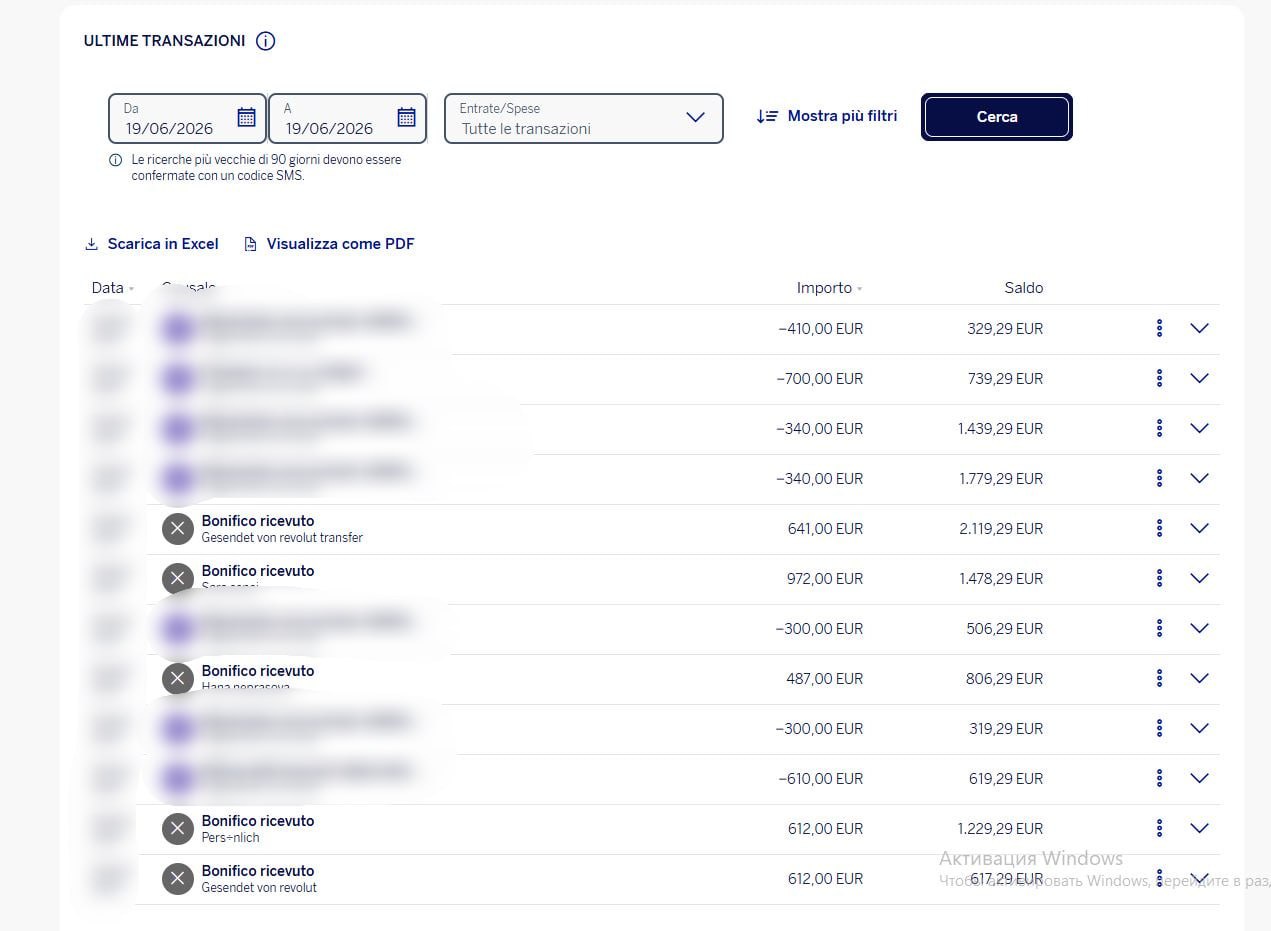Open calendar picker in A date field
The height and width of the screenshot is (931, 1271).
(x=406, y=118)
